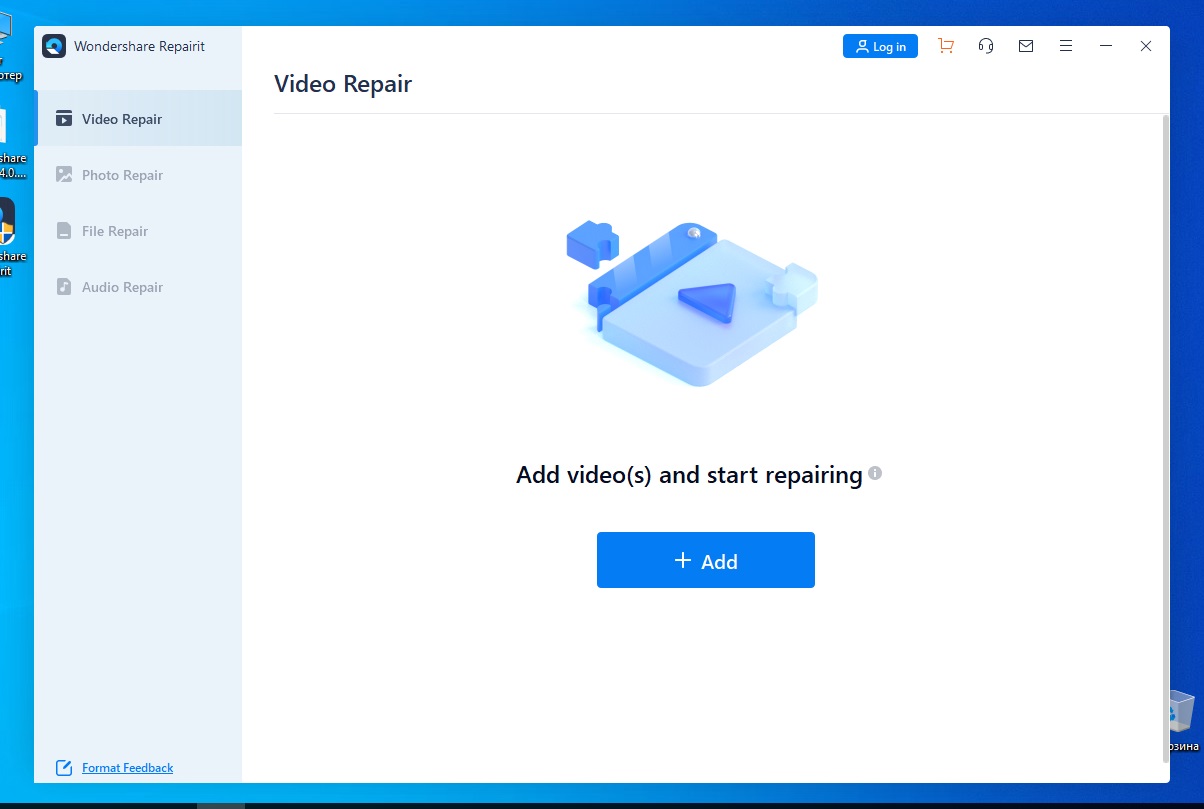Open the email contact icon
Screen dimensions: 1204x809
coord(1026,45)
